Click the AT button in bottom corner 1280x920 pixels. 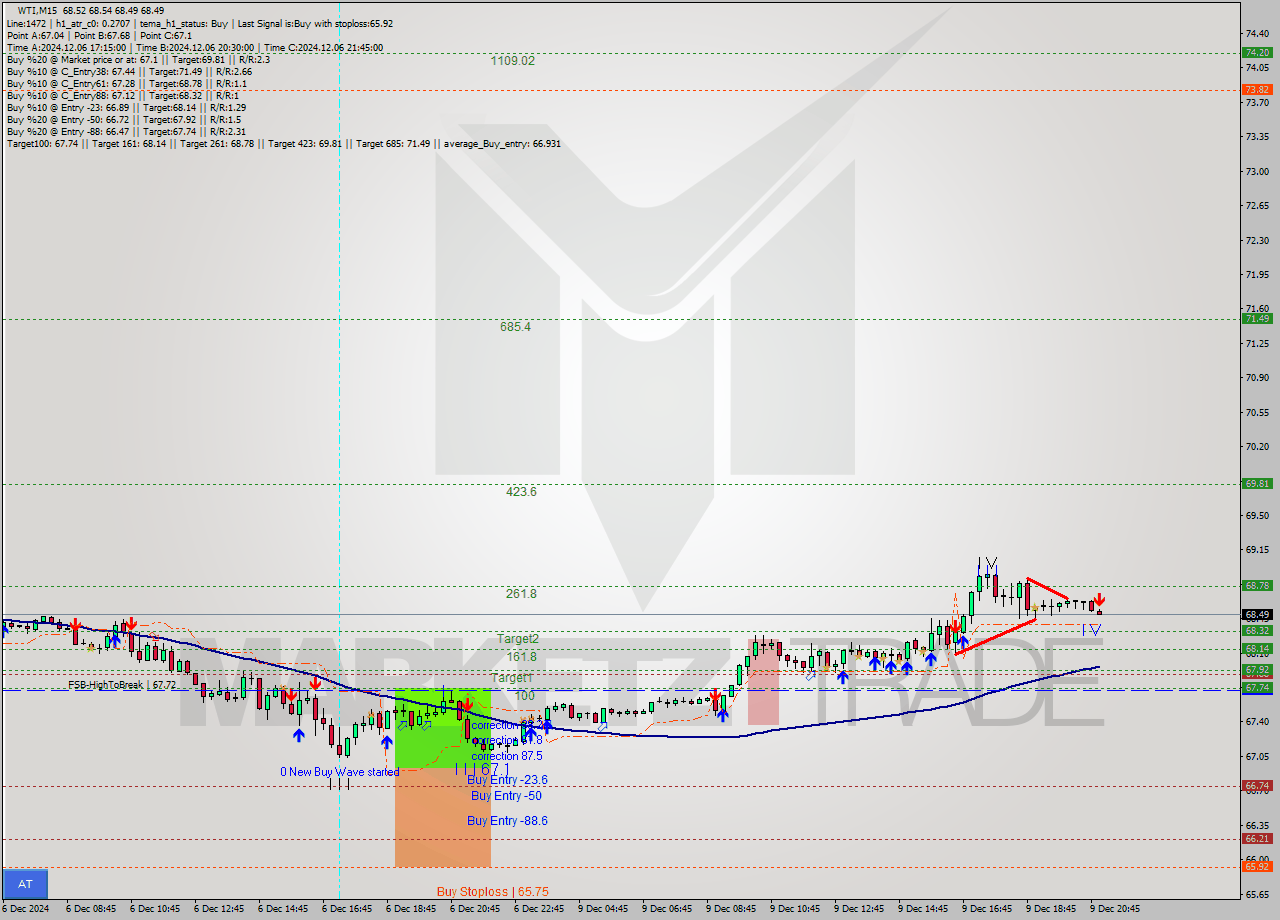25,884
